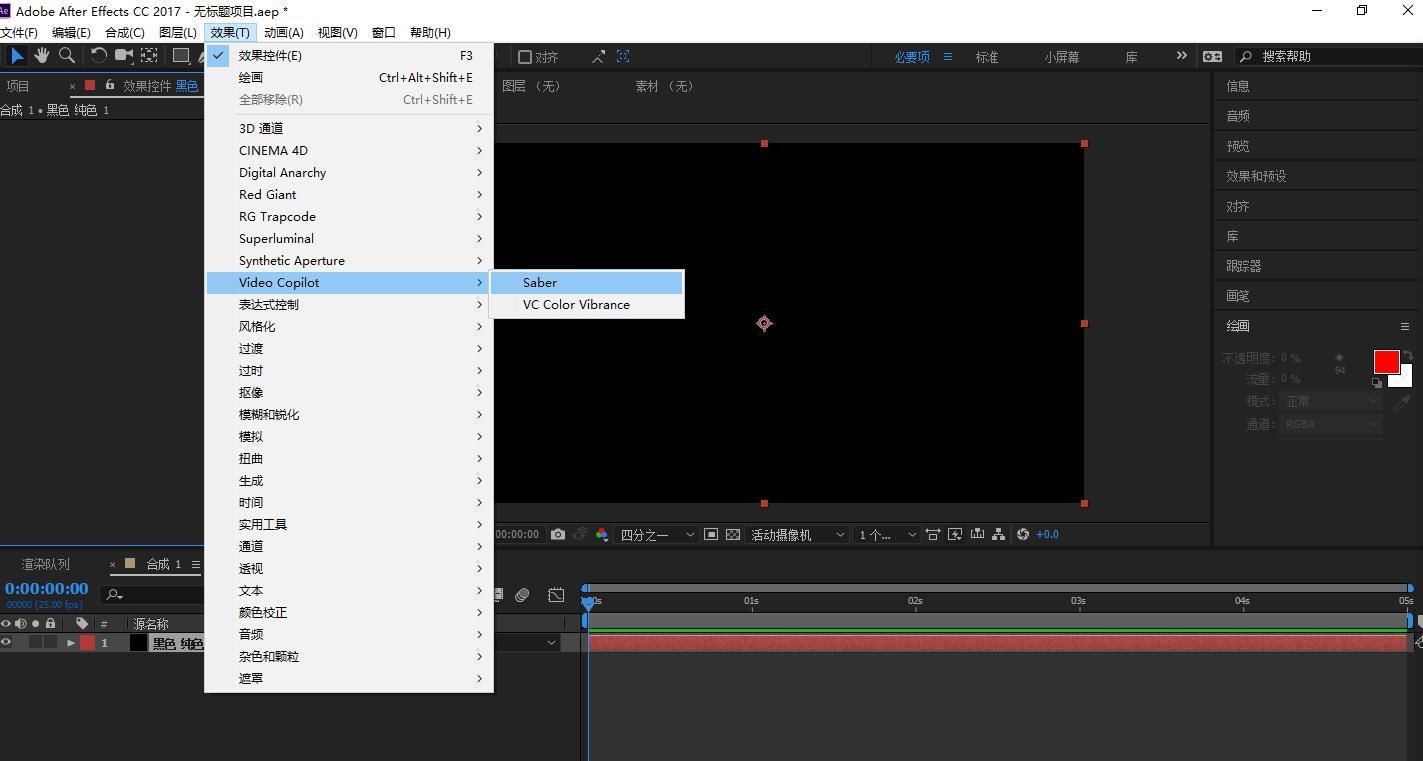This screenshot has height=761, width=1423.
Task: Click the red foreground color swatch
Action: (1386, 362)
